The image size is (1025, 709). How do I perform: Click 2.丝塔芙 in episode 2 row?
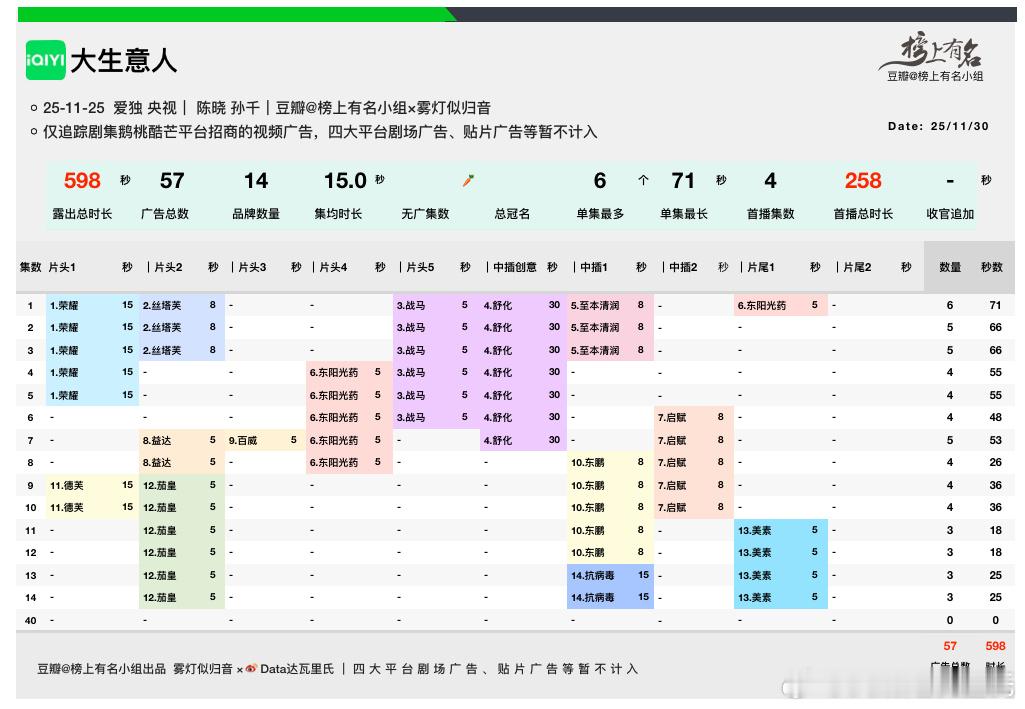[x=162, y=327]
